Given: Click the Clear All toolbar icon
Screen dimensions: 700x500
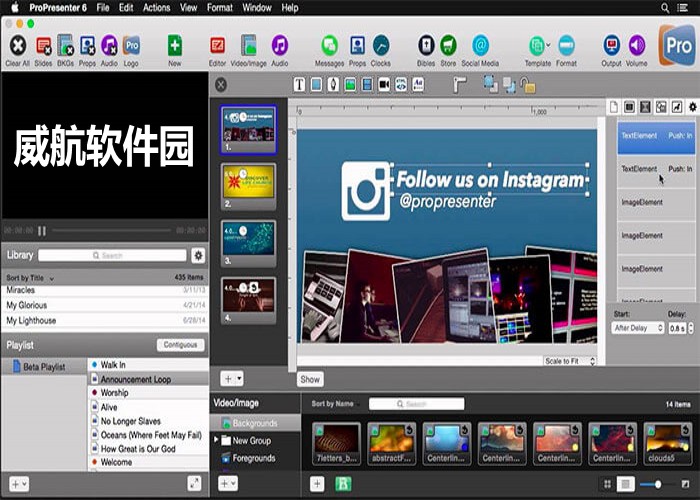Looking at the screenshot, I should pos(17,45).
